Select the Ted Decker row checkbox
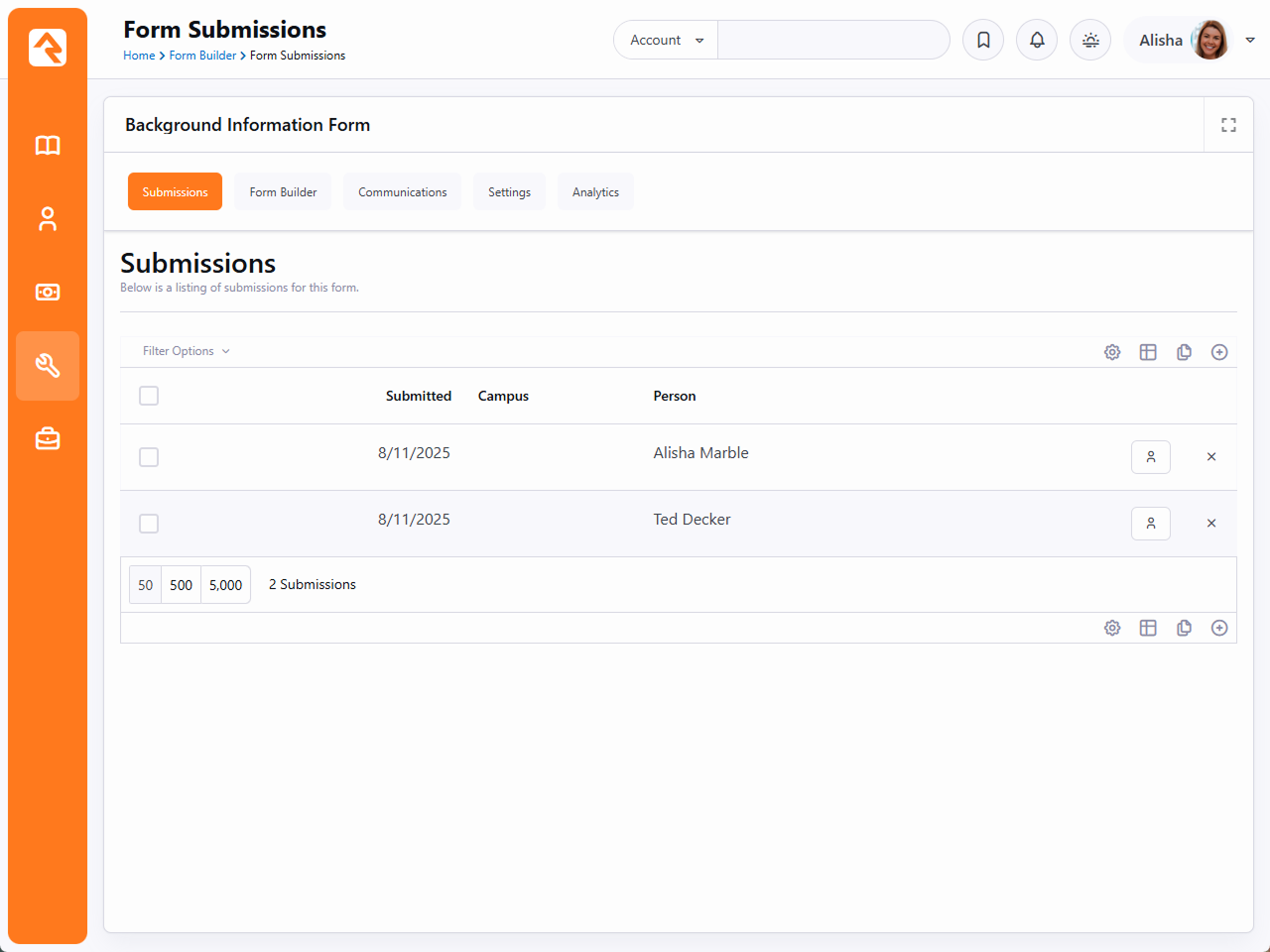The width and height of the screenshot is (1270, 952). click(x=149, y=524)
